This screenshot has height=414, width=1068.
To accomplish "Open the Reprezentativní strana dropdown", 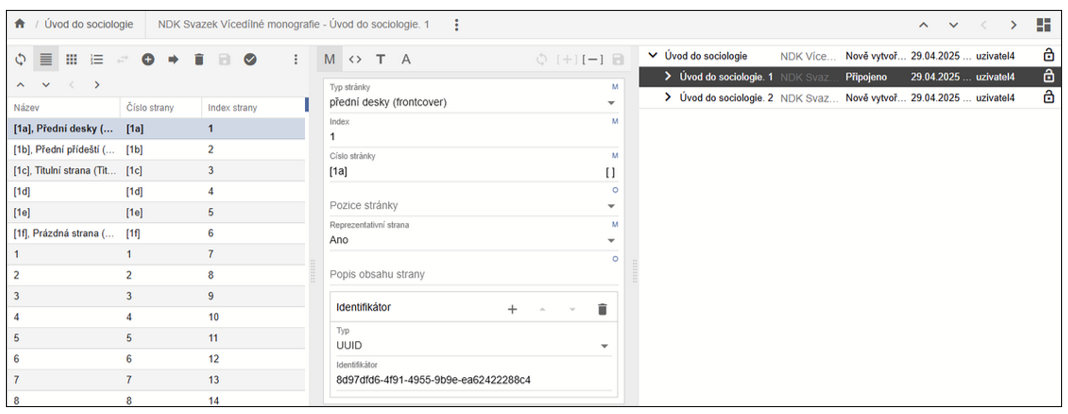I will pos(610,240).
